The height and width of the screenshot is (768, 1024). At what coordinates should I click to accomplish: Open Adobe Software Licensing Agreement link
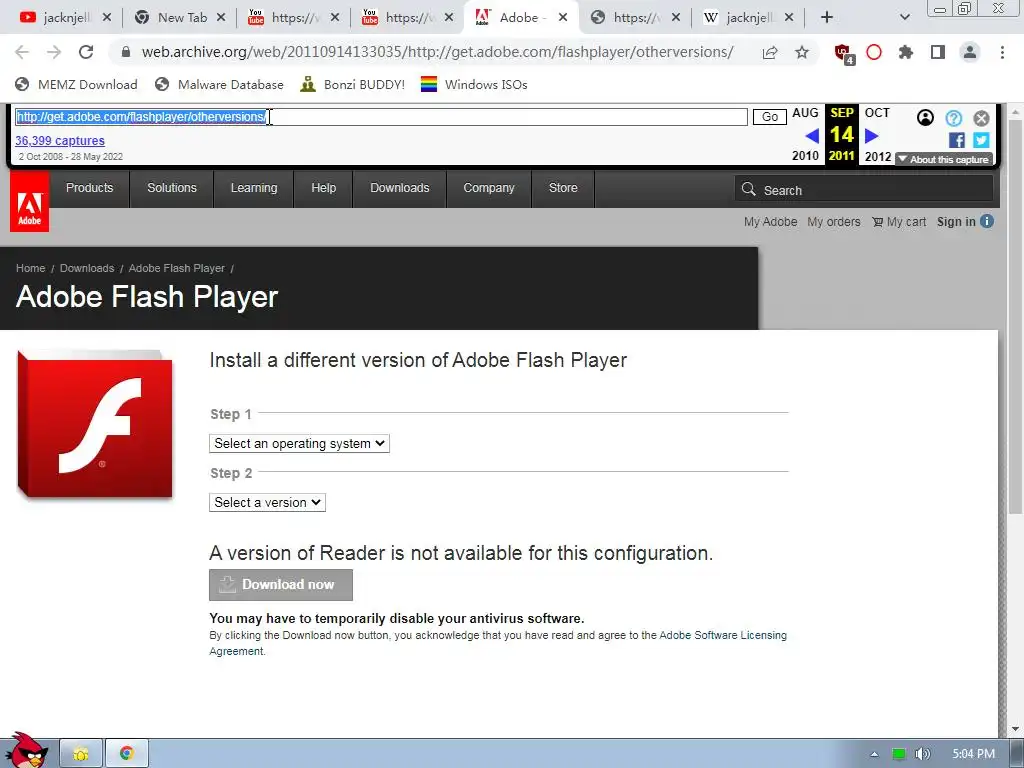pos(723,635)
